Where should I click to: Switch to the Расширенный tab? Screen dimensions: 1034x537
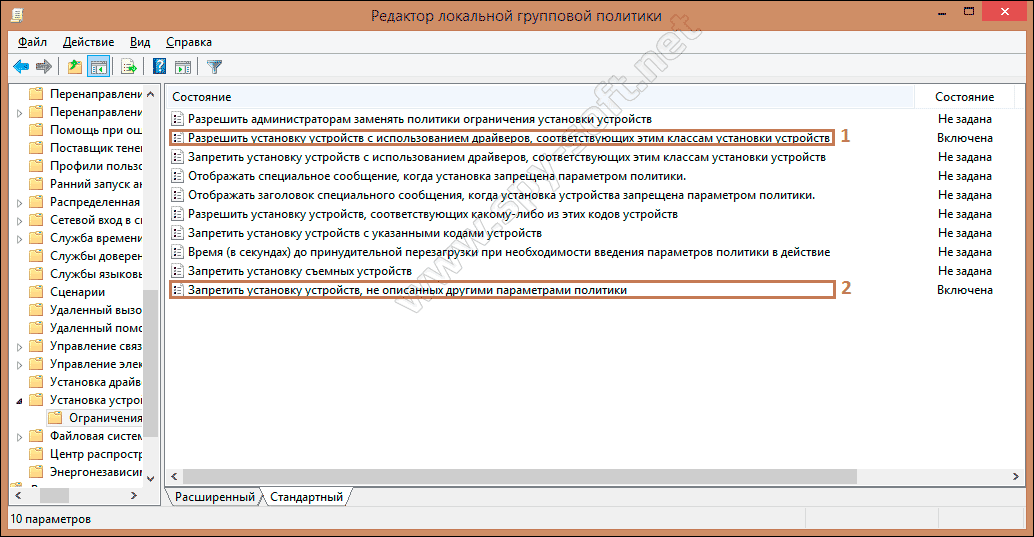point(215,497)
